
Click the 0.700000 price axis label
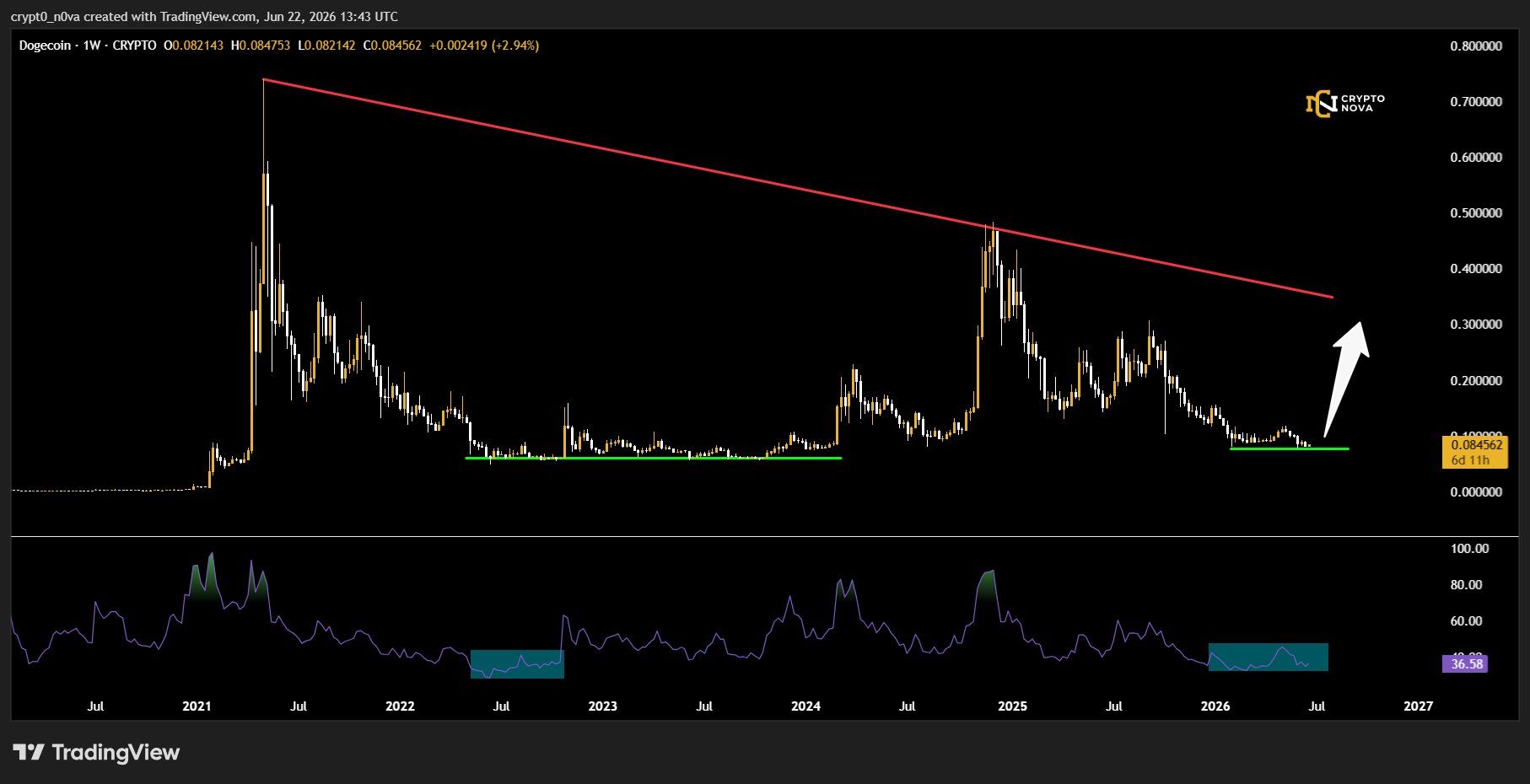(1476, 102)
